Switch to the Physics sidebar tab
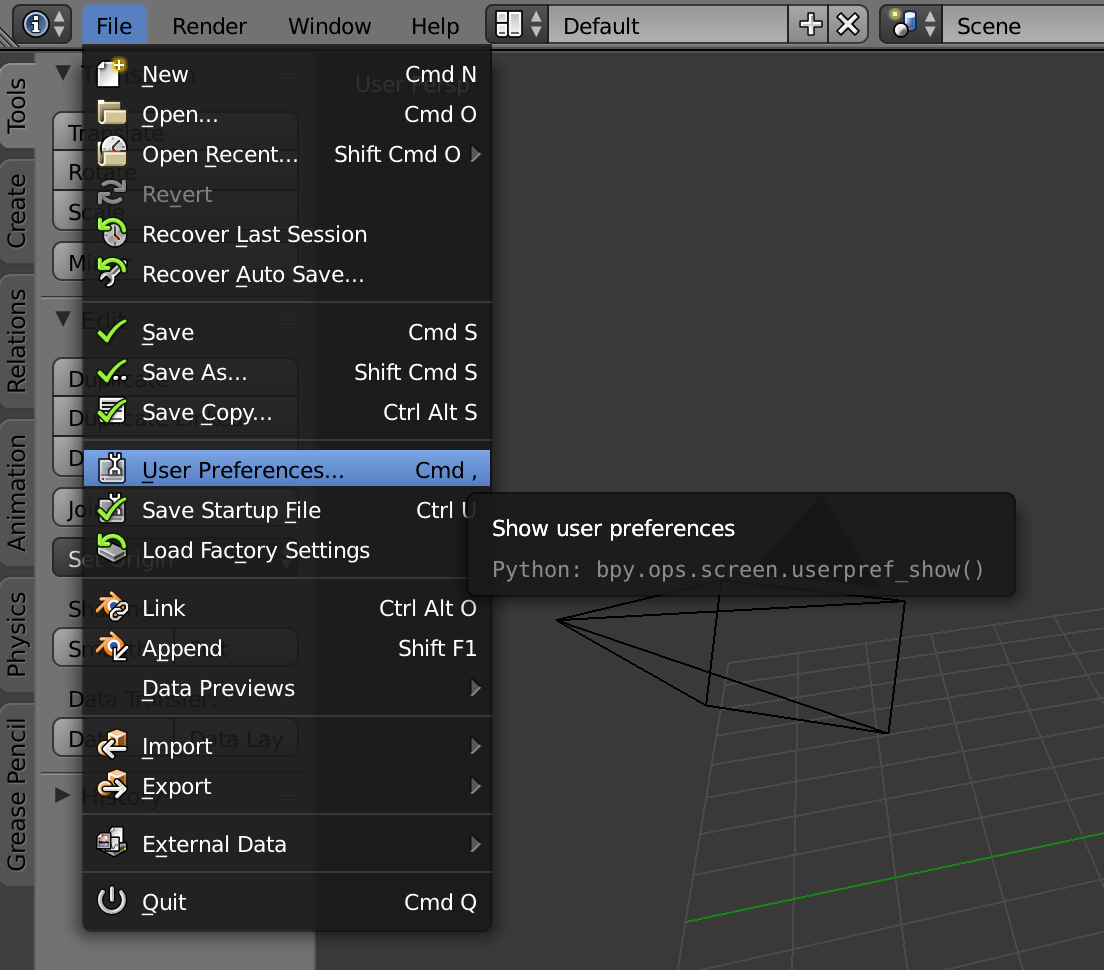This screenshot has width=1104, height=970. (x=17, y=633)
